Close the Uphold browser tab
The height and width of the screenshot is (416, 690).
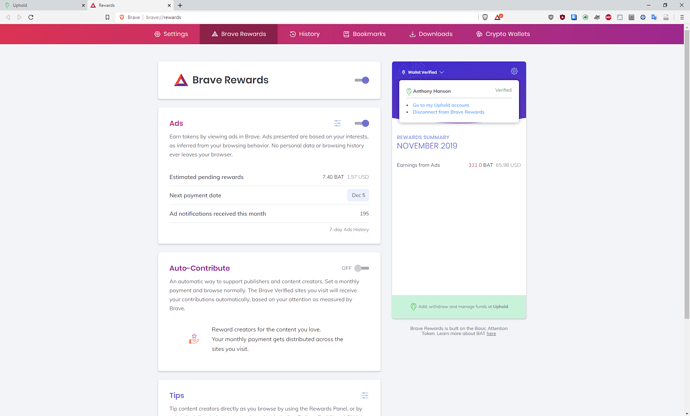[x=83, y=5]
